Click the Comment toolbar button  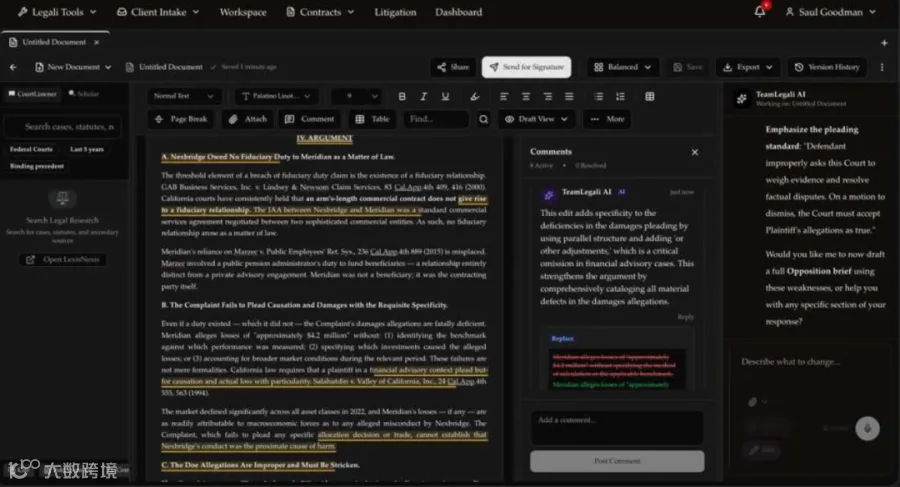(310, 119)
